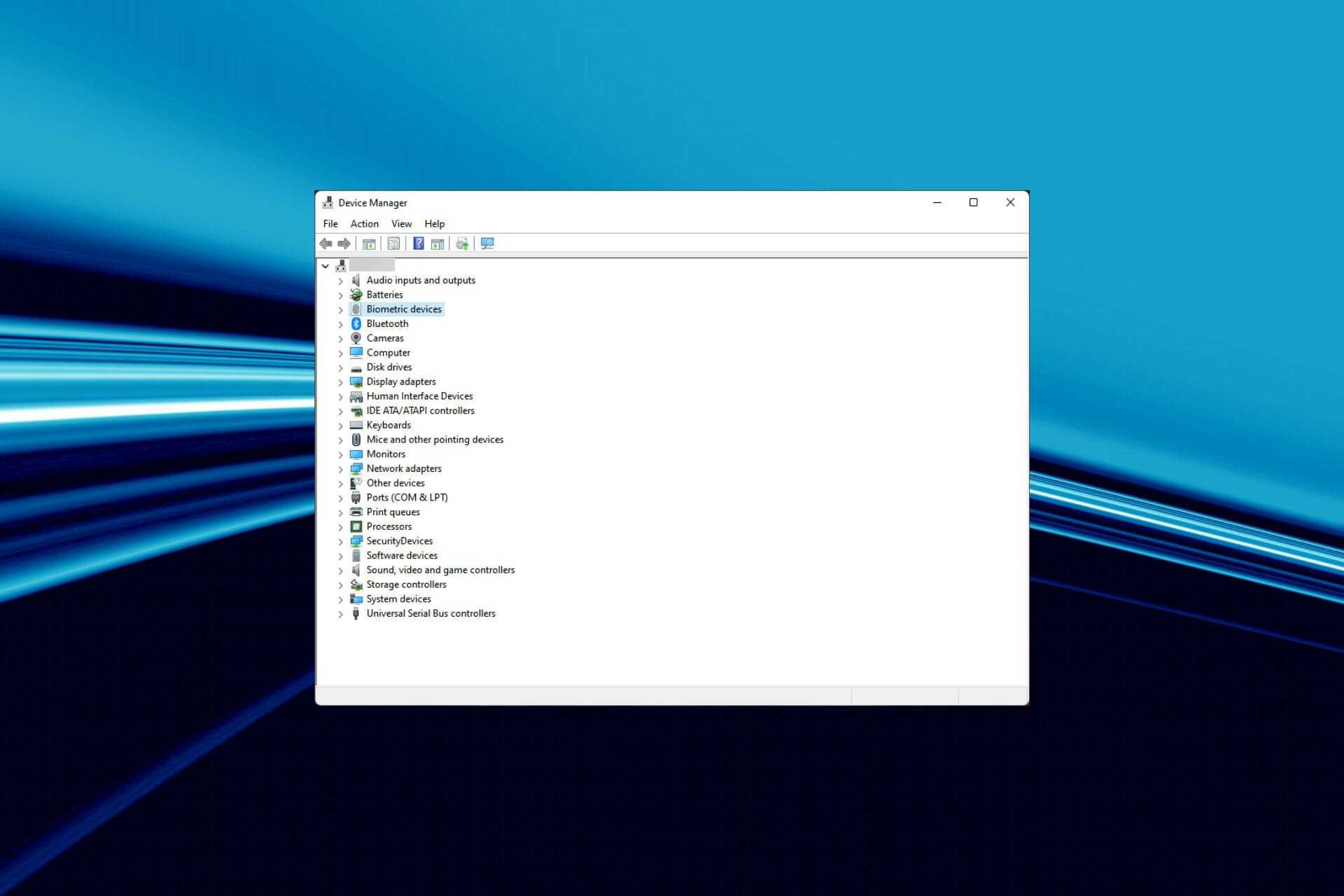This screenshot has height=896, width=1344.
Task: Select the 'Sound, video and game controllers' label
Action: (440, 570)
